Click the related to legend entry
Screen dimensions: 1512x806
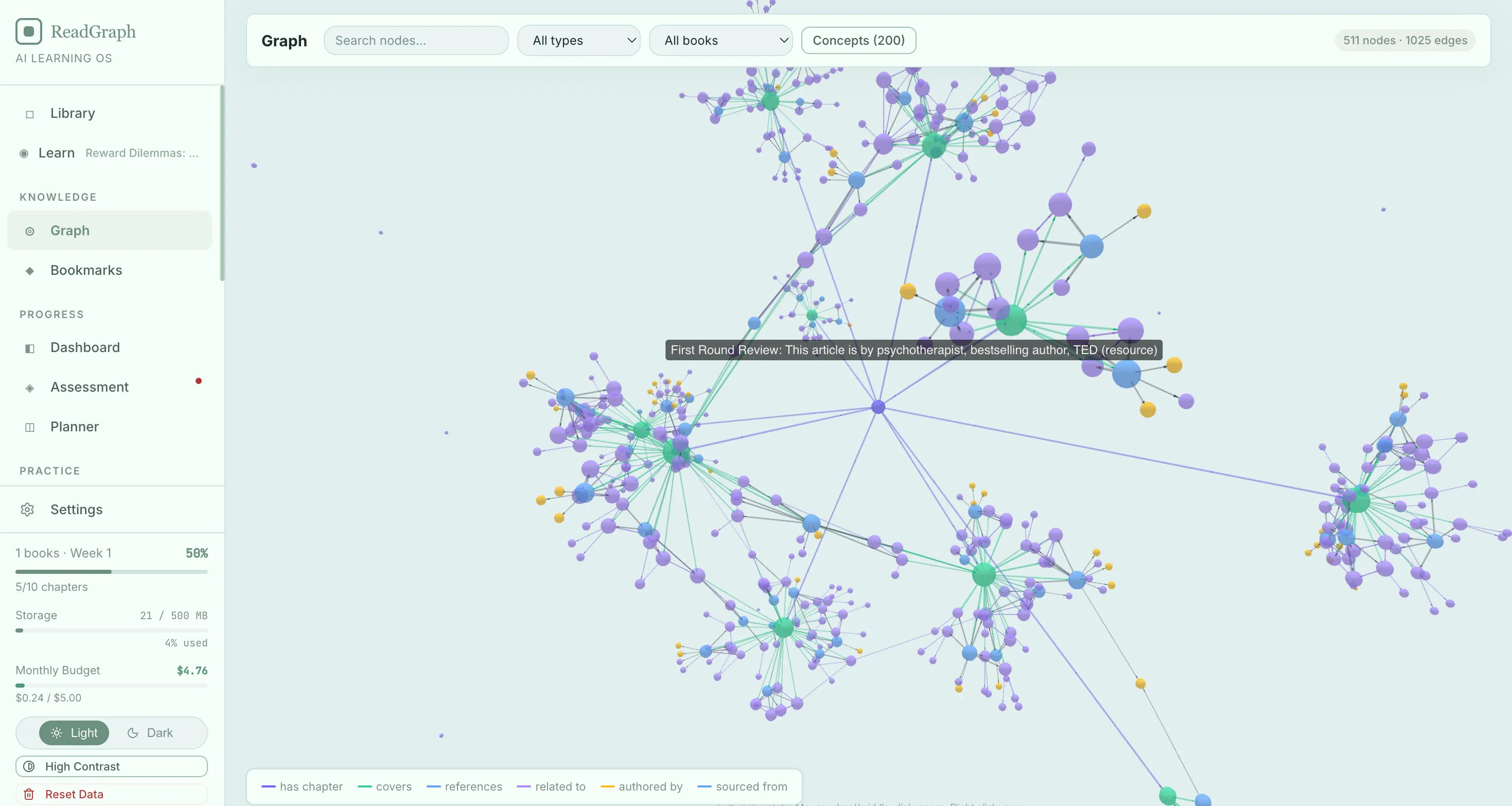tap(551, 786)
